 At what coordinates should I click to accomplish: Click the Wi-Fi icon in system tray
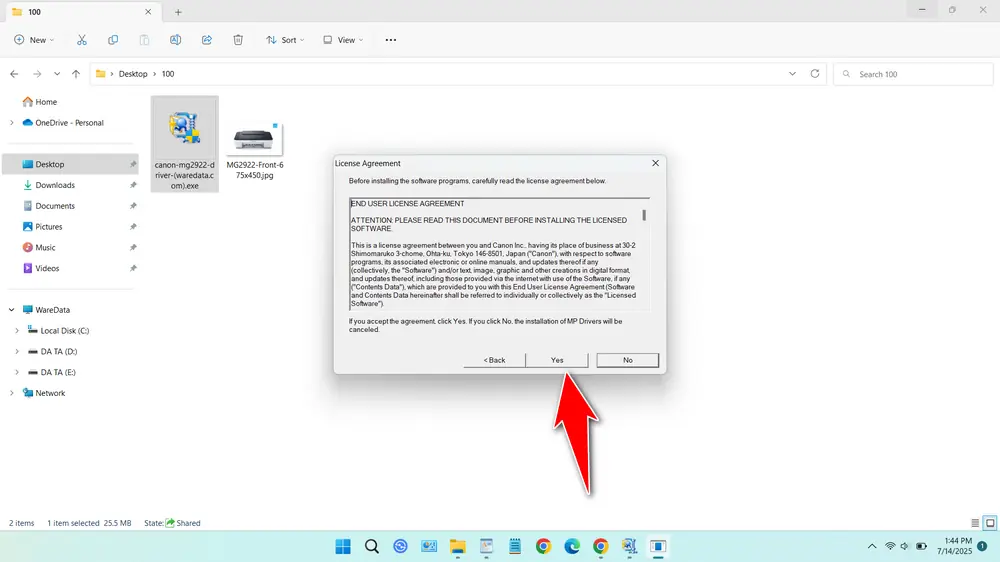pyautogui.click(x=890, y=546)
